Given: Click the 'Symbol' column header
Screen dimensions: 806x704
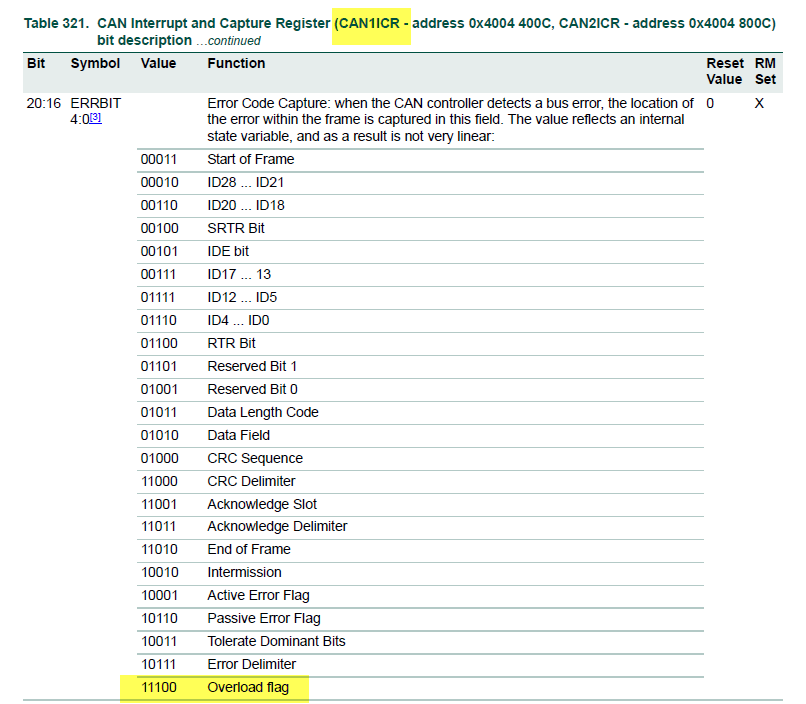Looking at the screenshot, I should pos(95,63).
